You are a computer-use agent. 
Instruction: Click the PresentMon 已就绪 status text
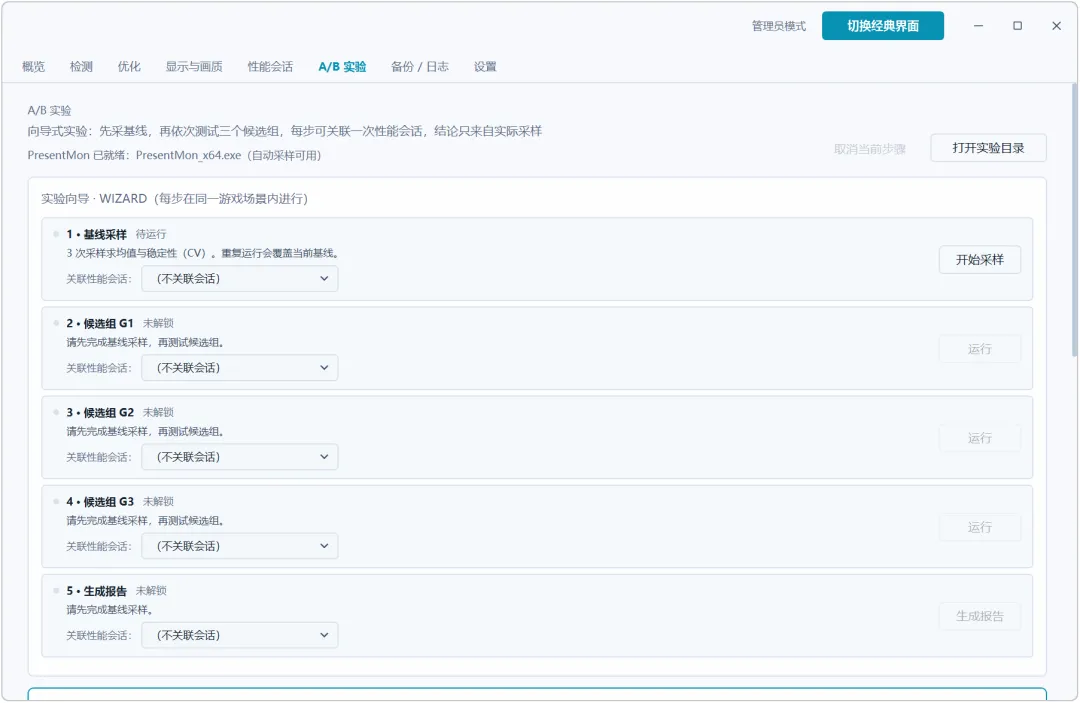[174, 156]
